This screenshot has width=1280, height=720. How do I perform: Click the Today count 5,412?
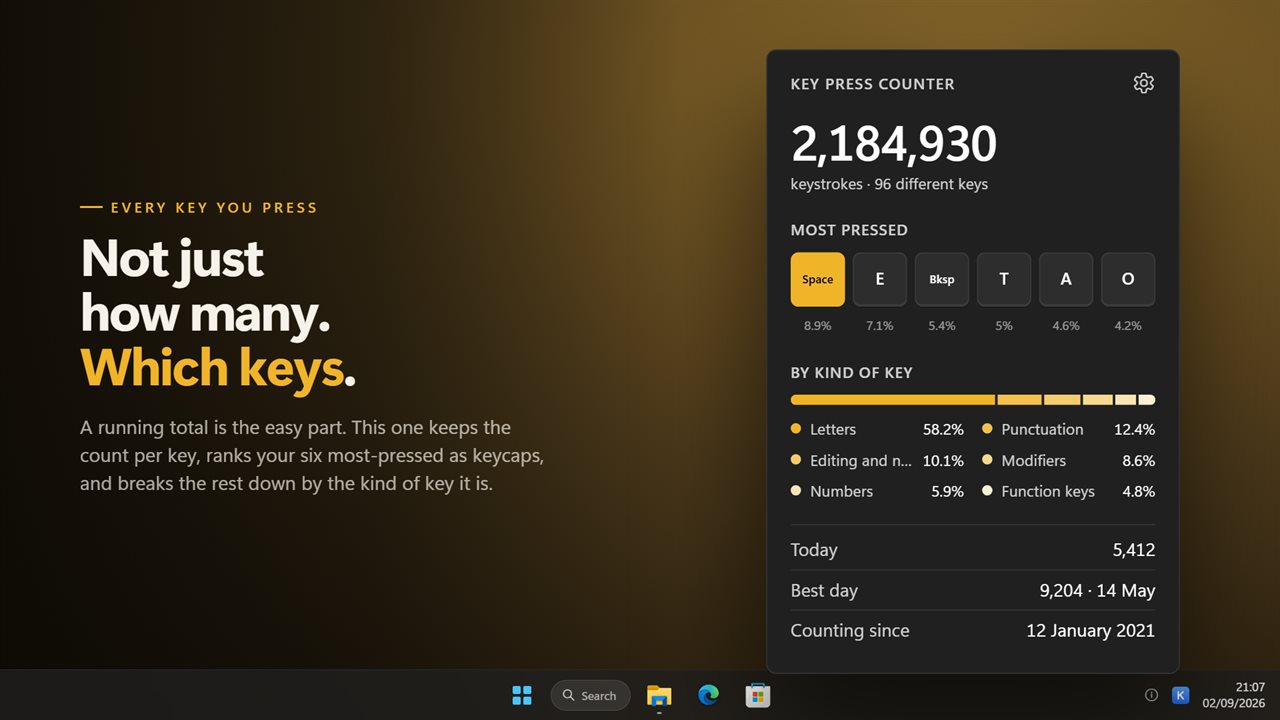[1134, 550]
